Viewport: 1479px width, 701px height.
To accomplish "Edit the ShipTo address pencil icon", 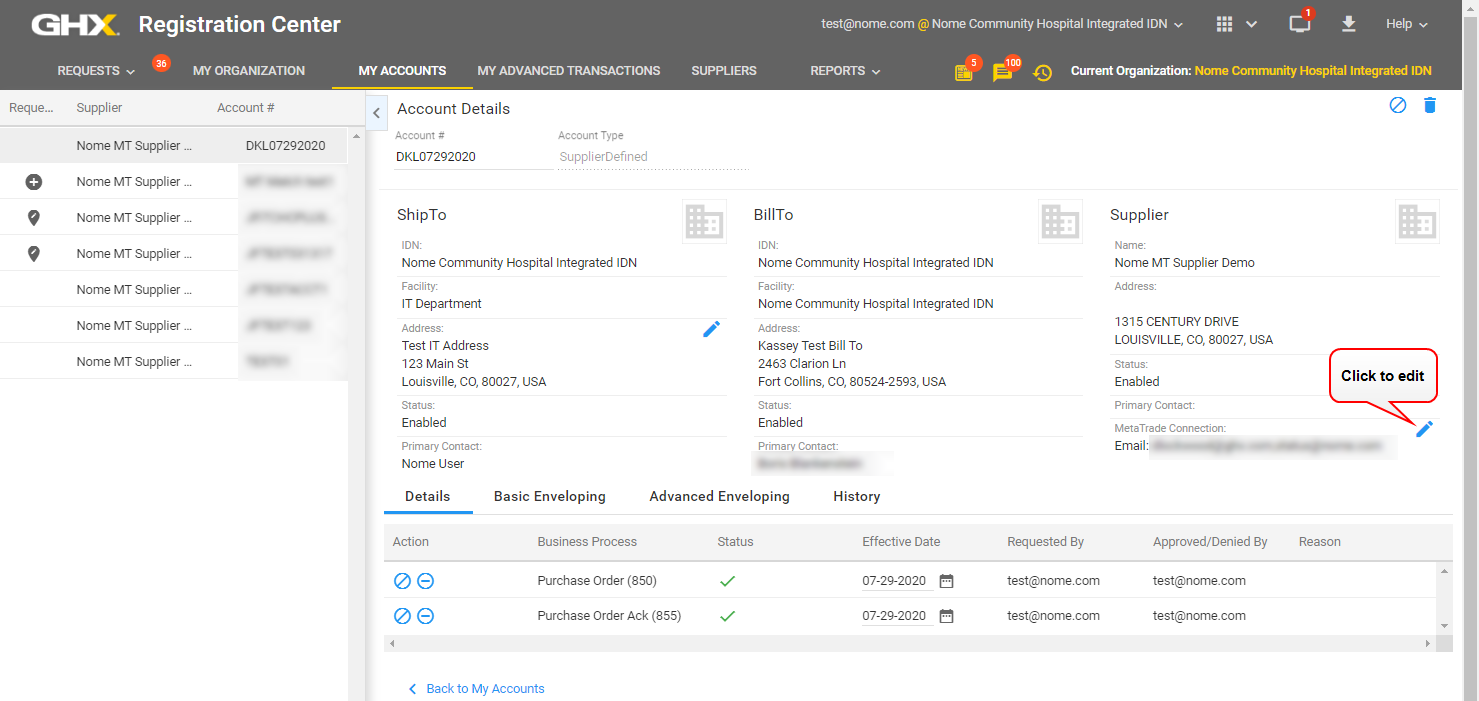I will [x=711, y=329].
